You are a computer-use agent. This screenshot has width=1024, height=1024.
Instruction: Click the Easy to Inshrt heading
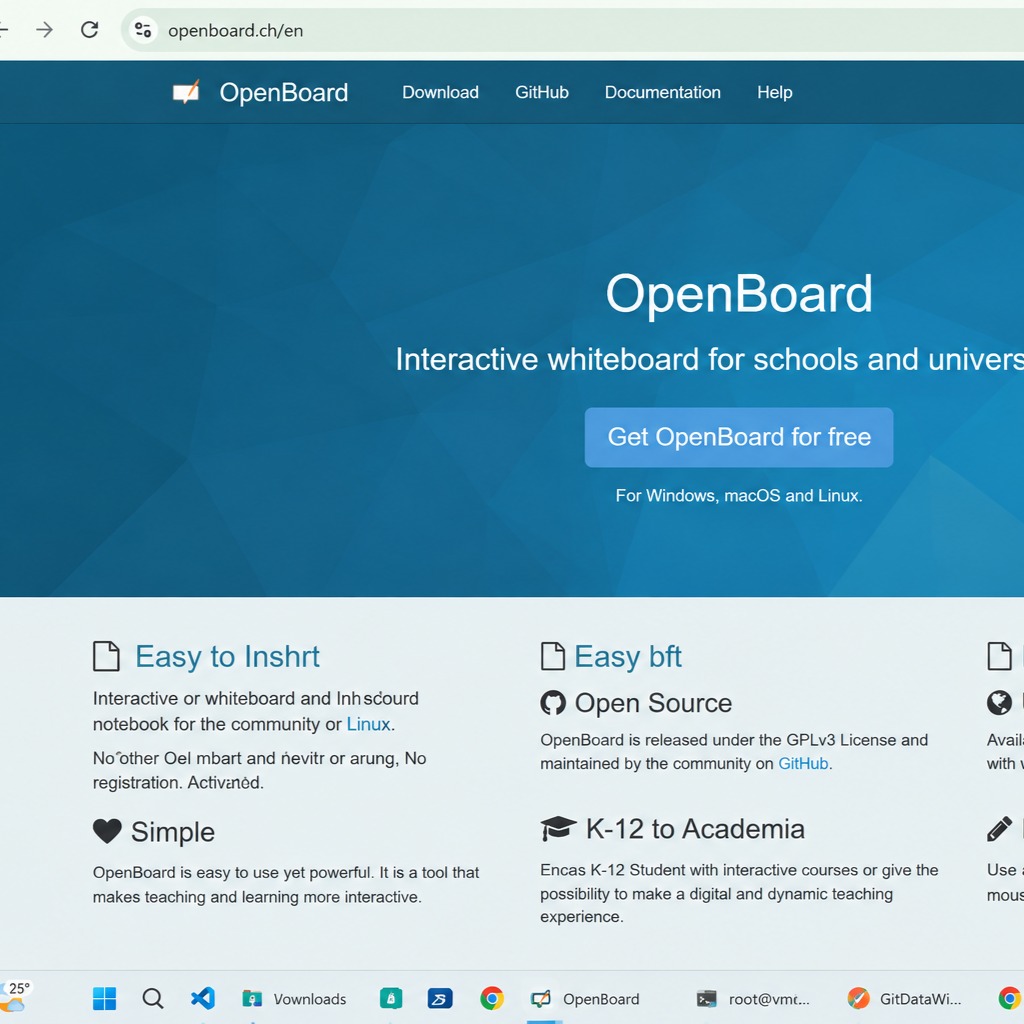227,656
